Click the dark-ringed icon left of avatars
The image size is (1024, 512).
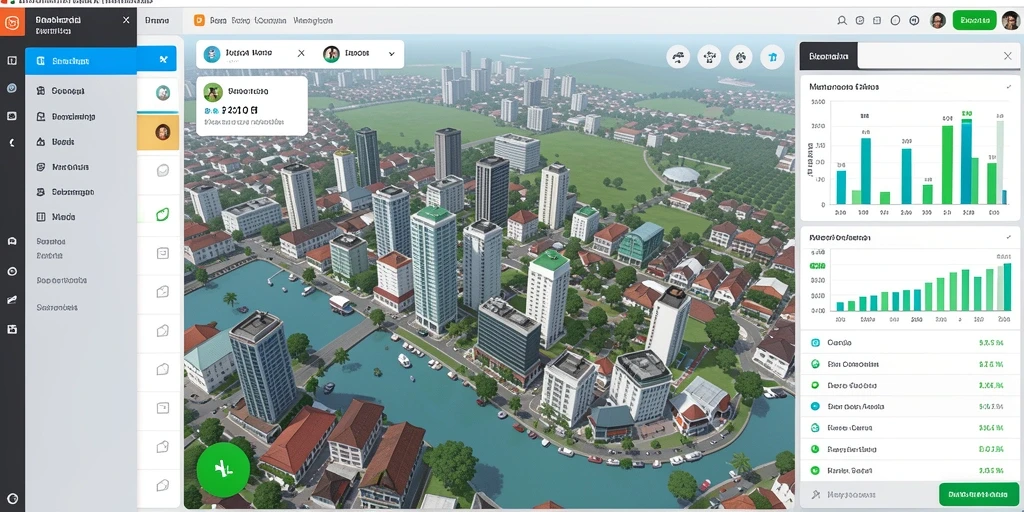(914, 21)
